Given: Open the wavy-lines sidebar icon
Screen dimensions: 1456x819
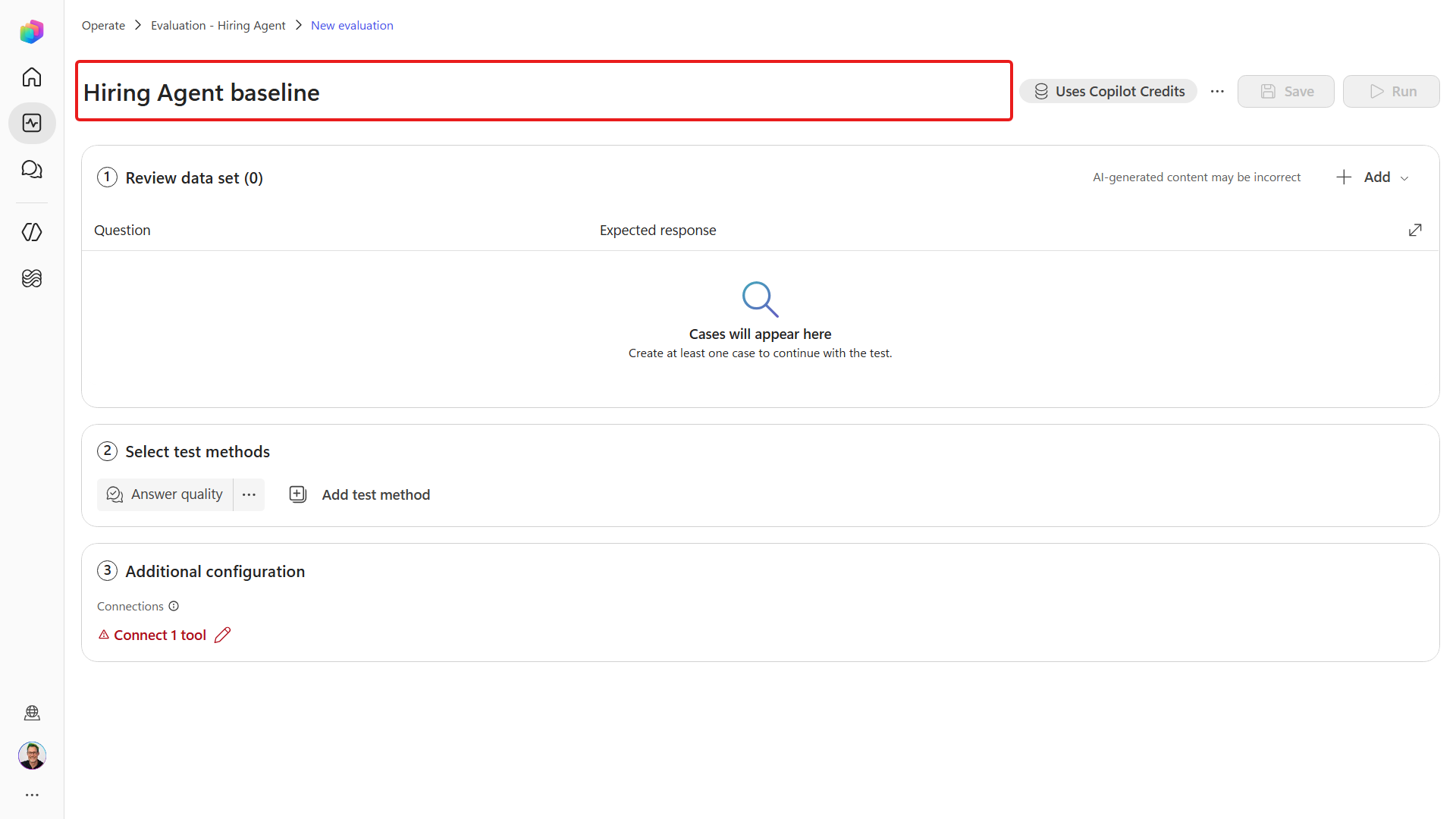Looking at the screenshot, I should [32, 278].
